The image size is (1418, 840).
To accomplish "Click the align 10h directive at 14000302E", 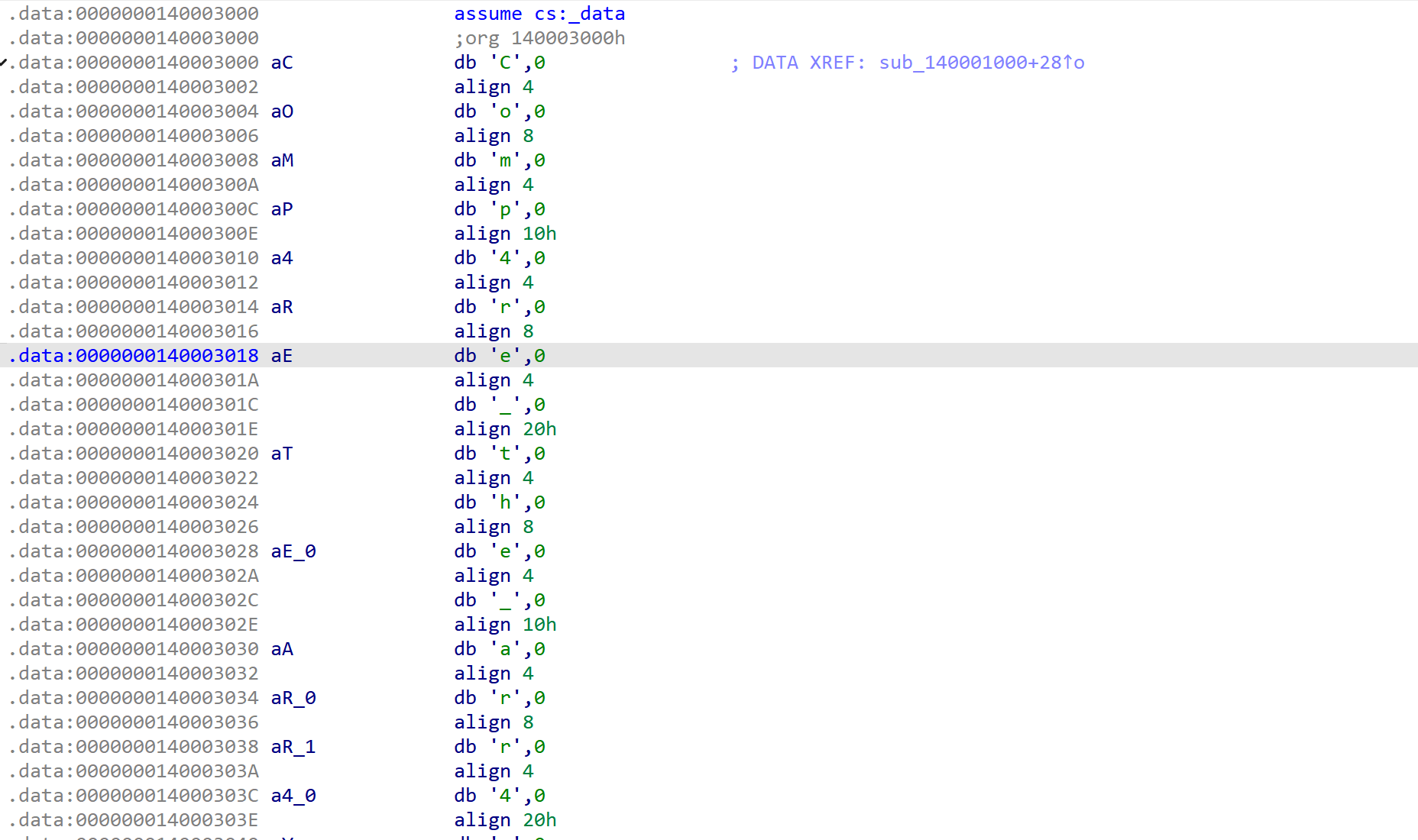I will (x=505, y=624).
